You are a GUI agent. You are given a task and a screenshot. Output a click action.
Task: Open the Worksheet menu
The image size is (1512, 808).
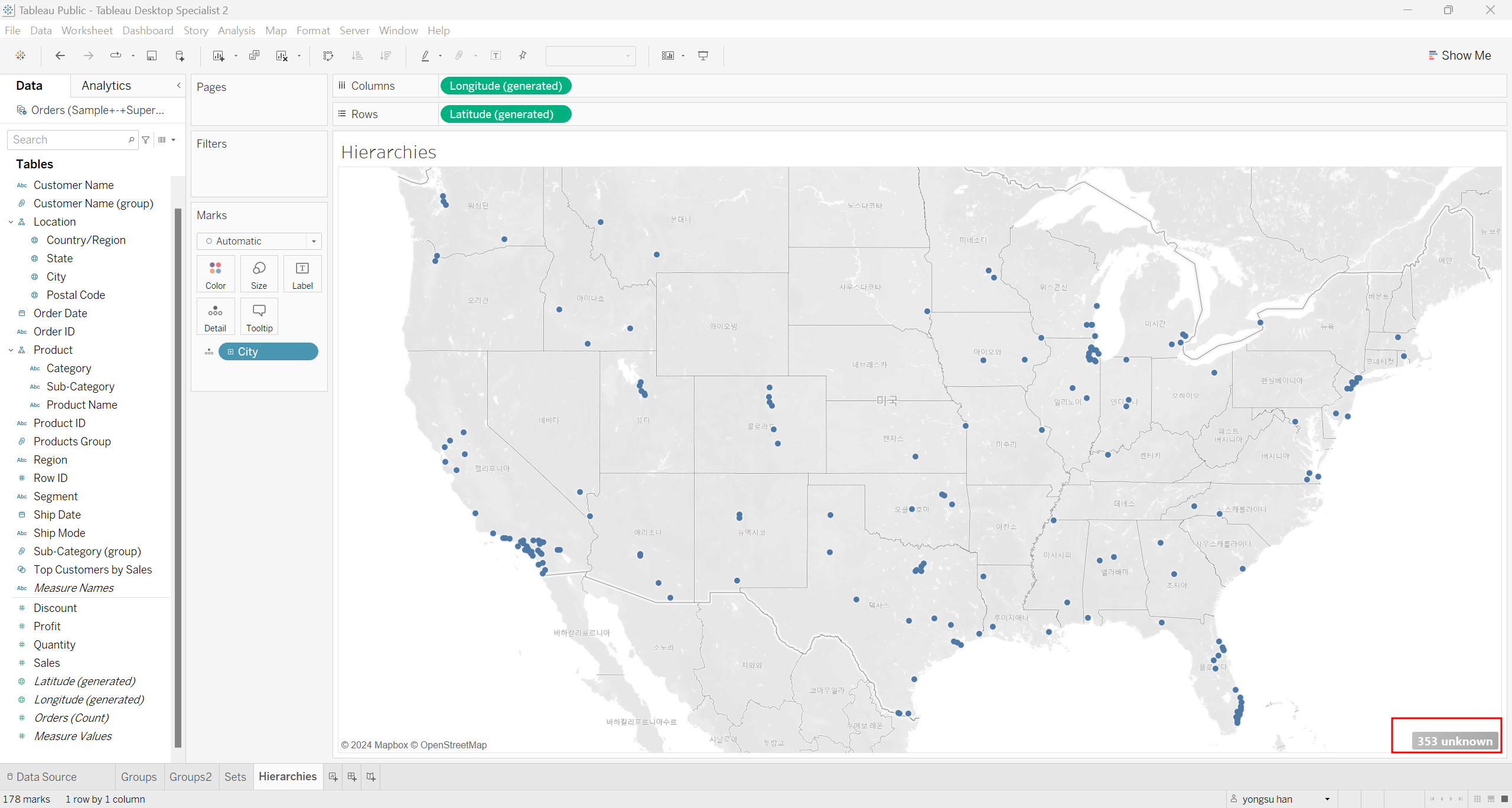coord(87,30)
